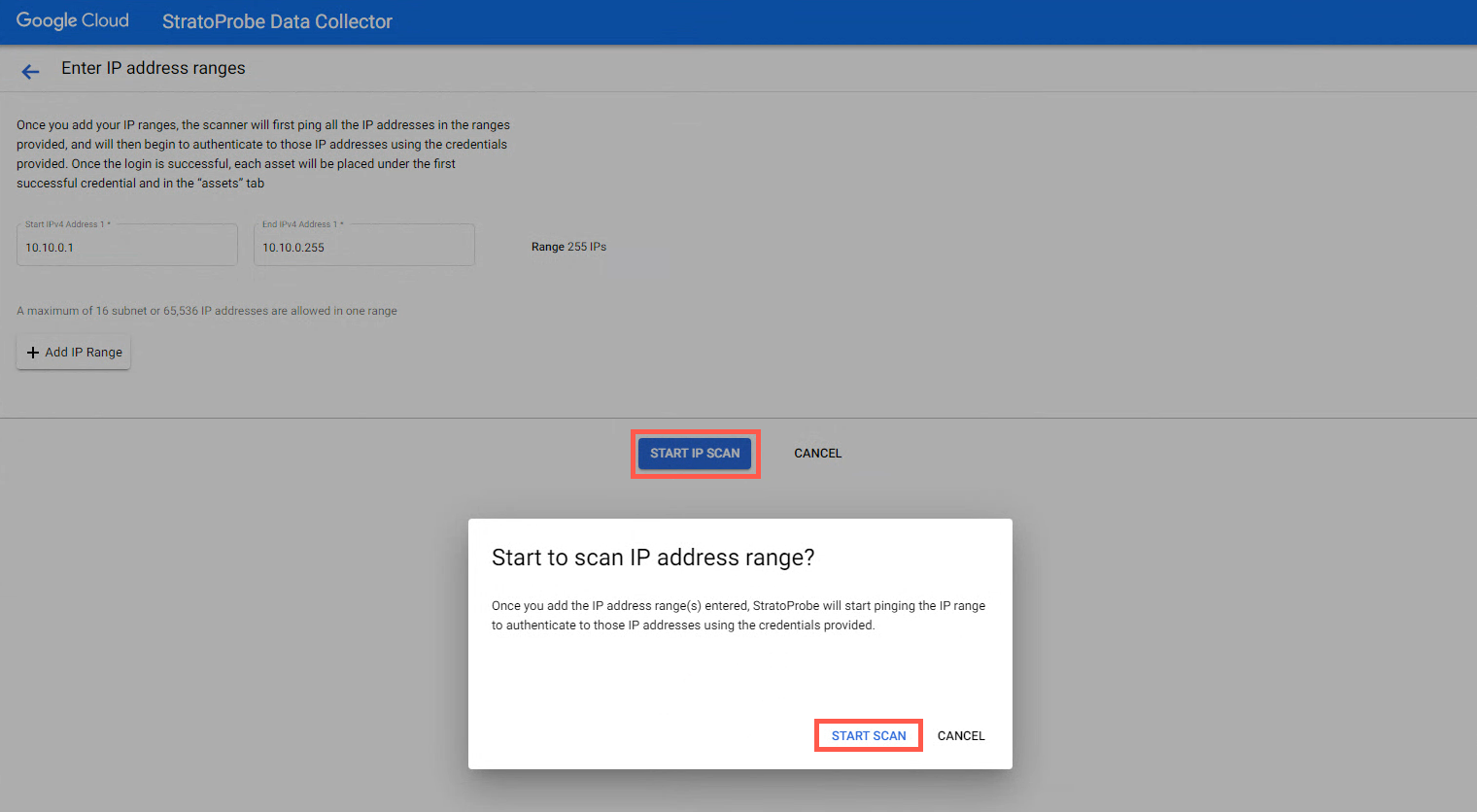Cancel next to START IP SCAN
This screenshot has width=1477, height=812.
pos(818,454)
